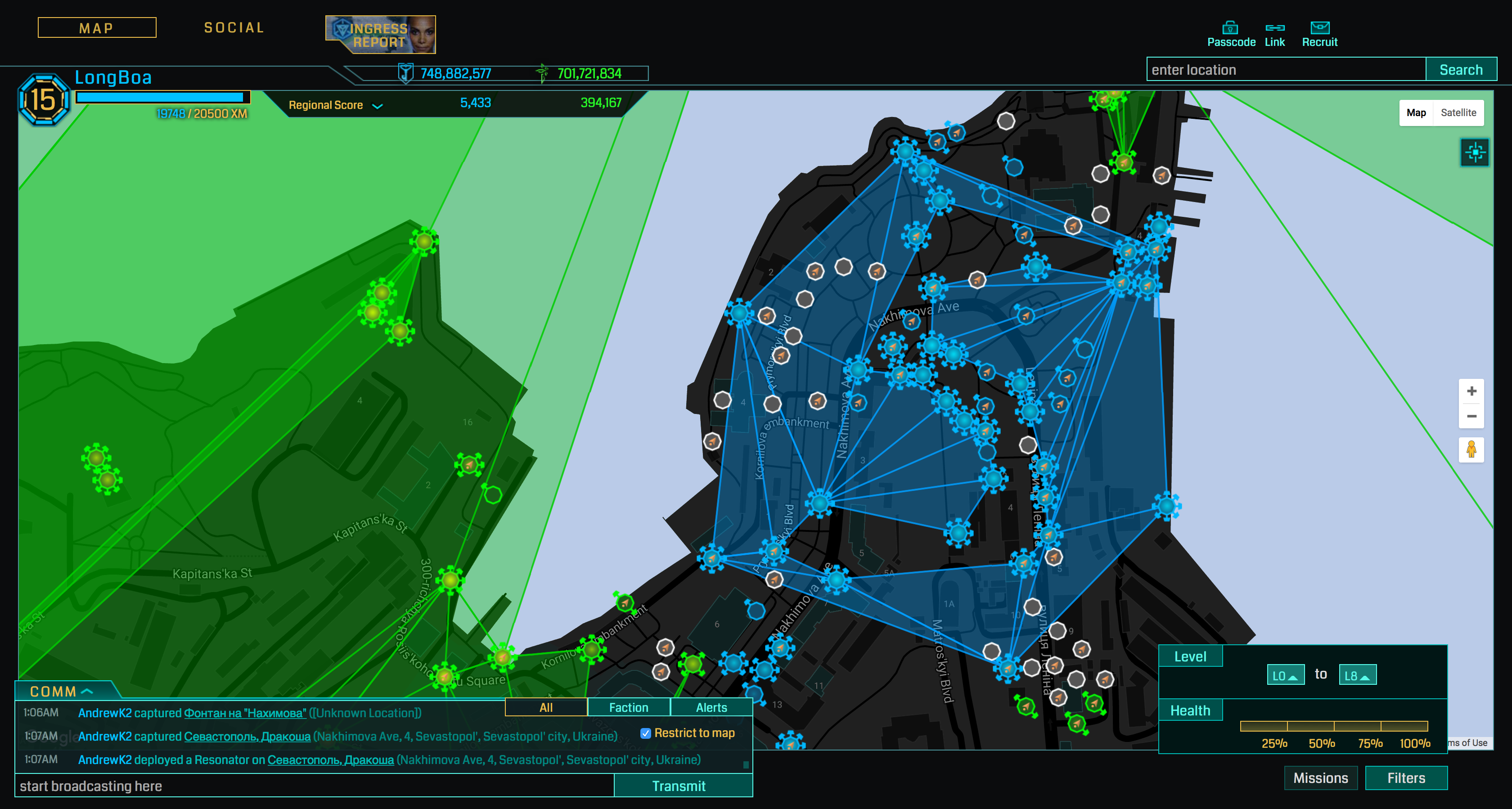This screenshot has width=1512, height=809.
Task: Switch to the Faction comm tab
Action: click(628, 707)
